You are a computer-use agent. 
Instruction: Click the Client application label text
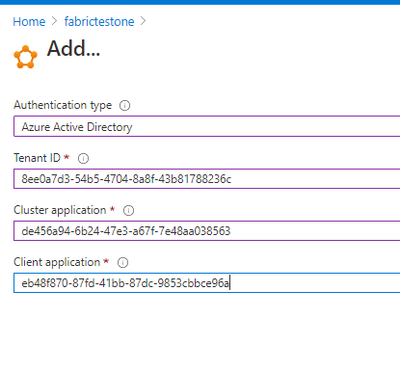[57, 262]
